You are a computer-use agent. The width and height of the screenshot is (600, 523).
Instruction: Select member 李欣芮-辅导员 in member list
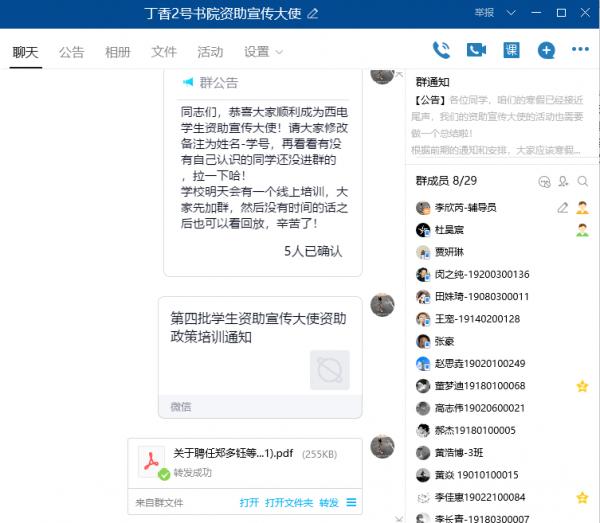pos(465,208)
